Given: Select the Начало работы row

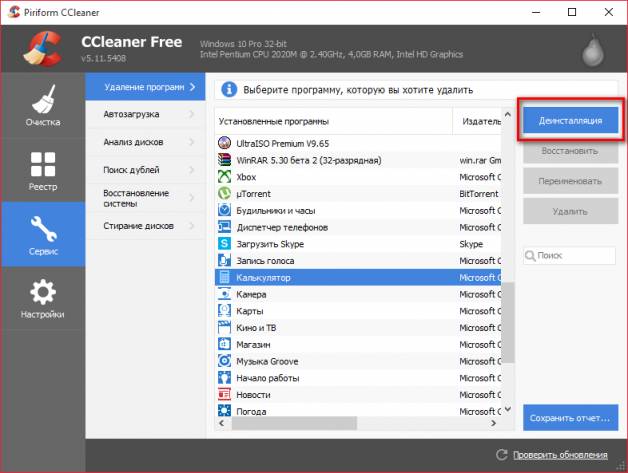Looking at the screenshot, I should (358, 378).
